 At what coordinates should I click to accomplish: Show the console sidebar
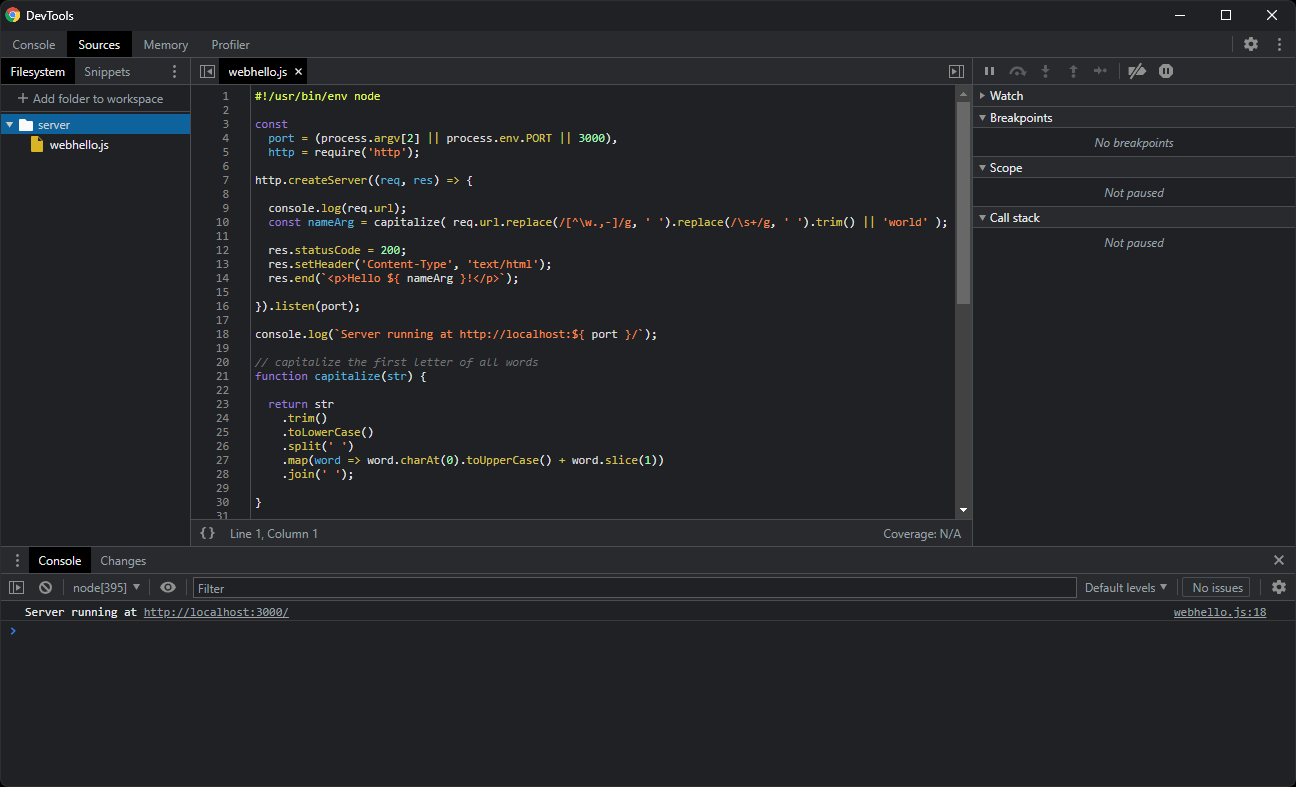16,587
